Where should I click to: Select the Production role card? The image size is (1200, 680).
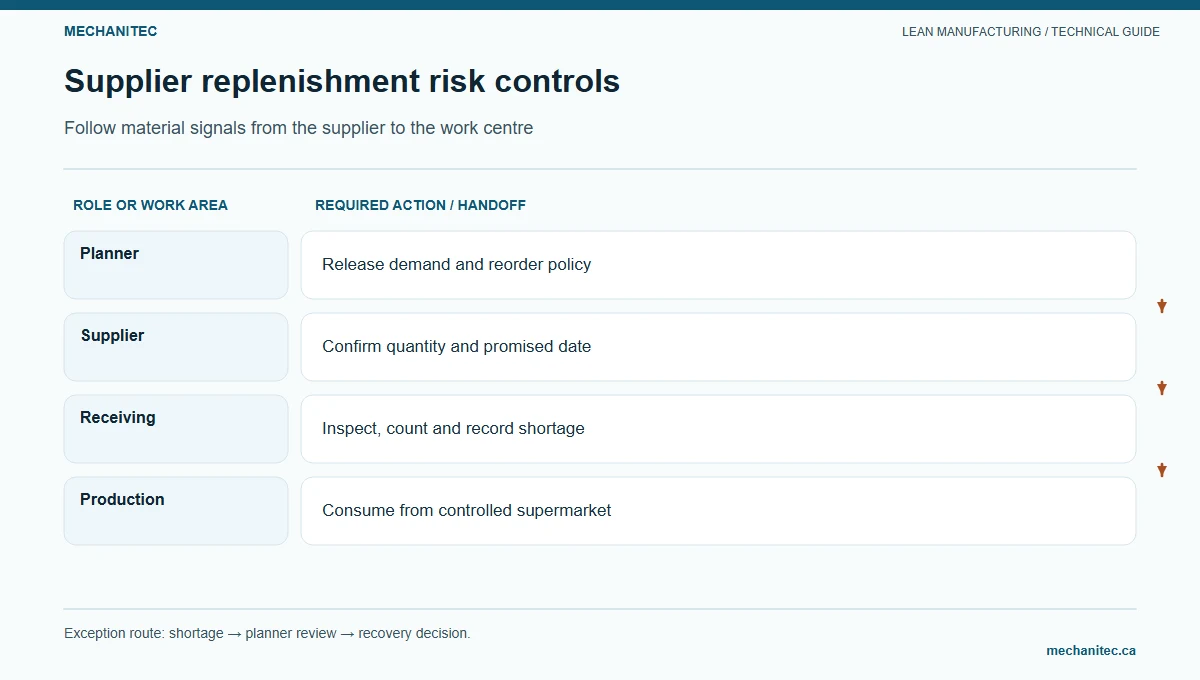tap(176, 511)
